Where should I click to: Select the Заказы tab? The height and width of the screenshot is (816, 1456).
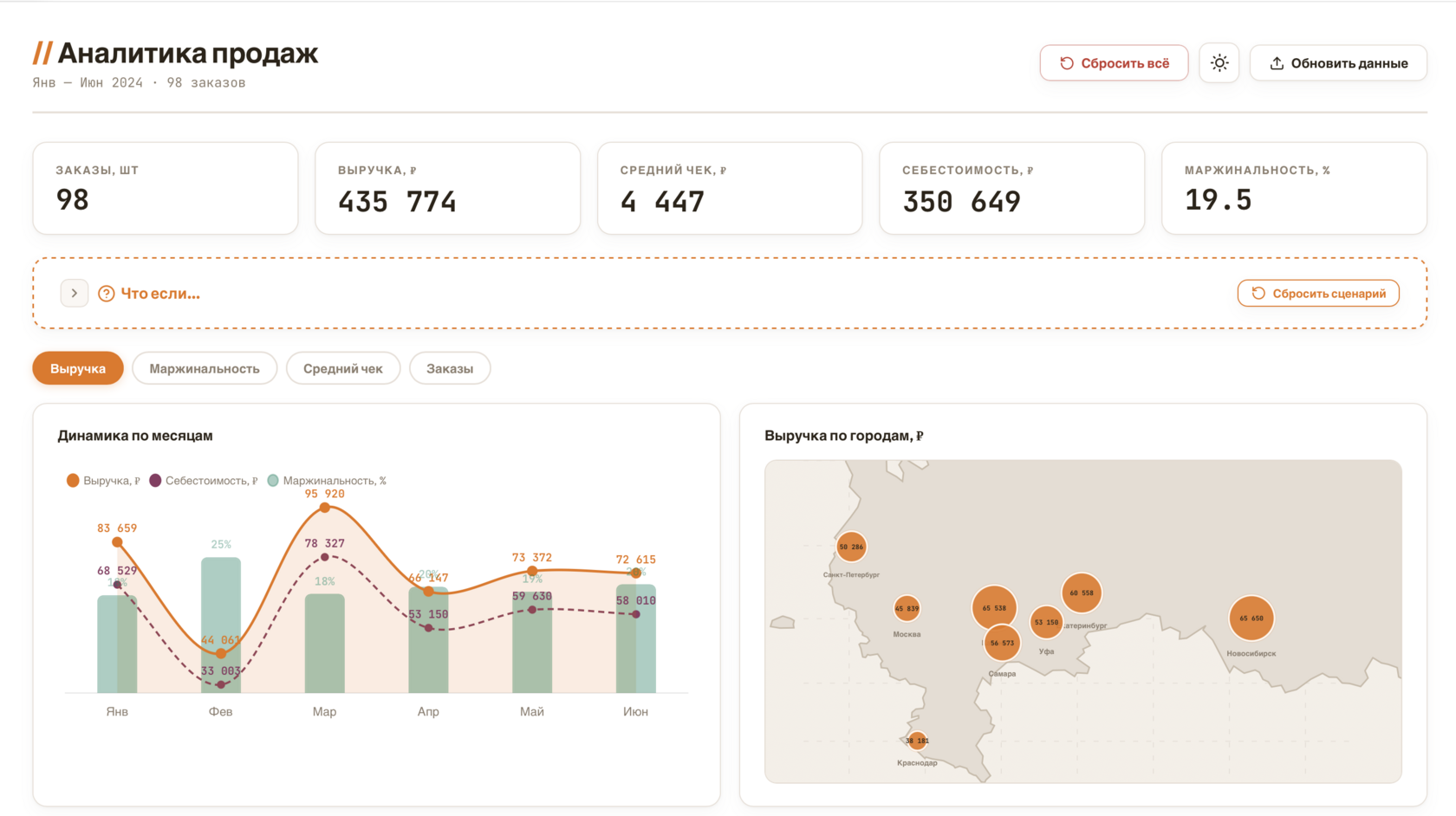pos(450,368)
